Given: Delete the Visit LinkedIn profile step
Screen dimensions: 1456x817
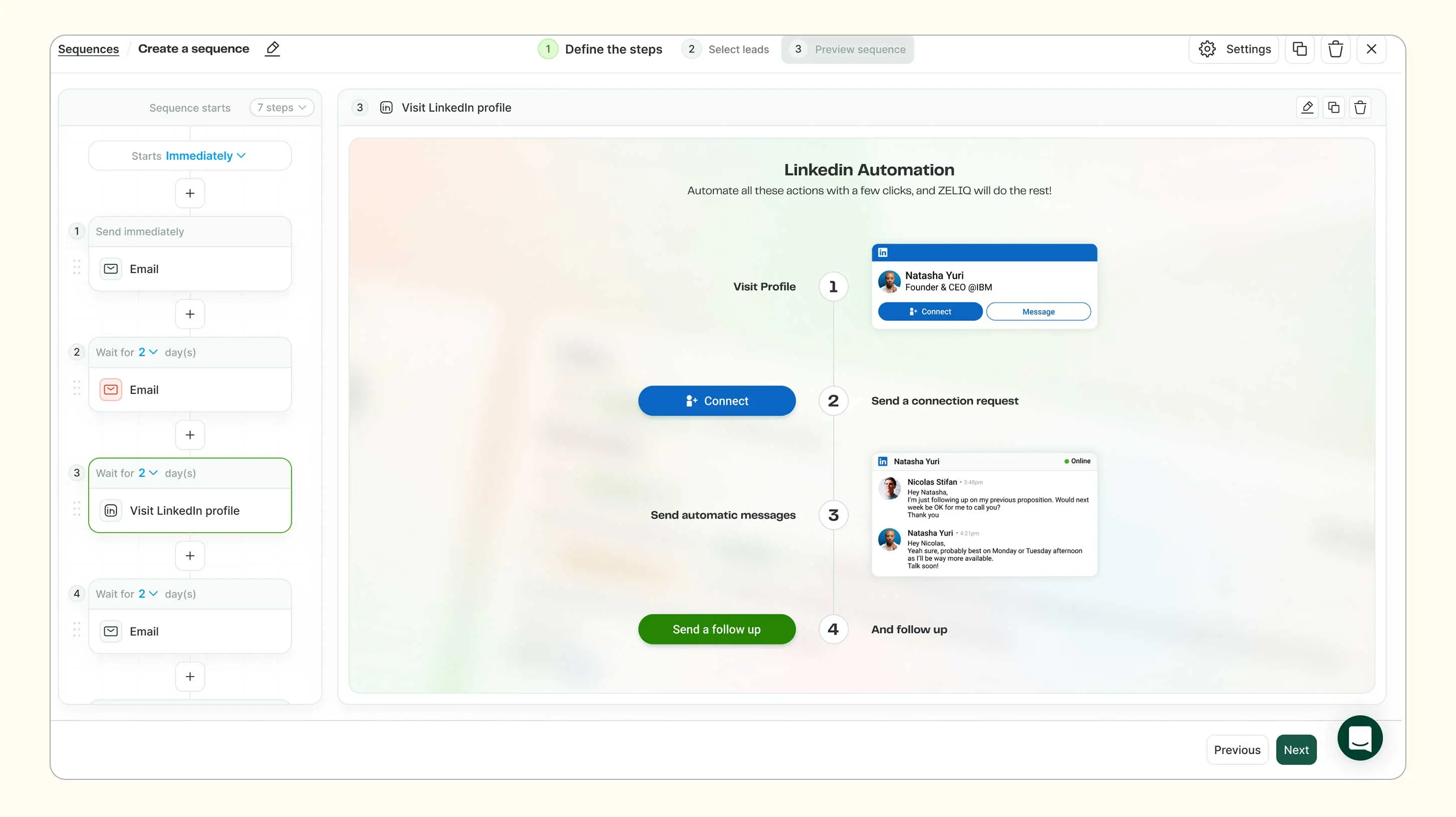Looking at the screenshot, I should (1360, 107).
